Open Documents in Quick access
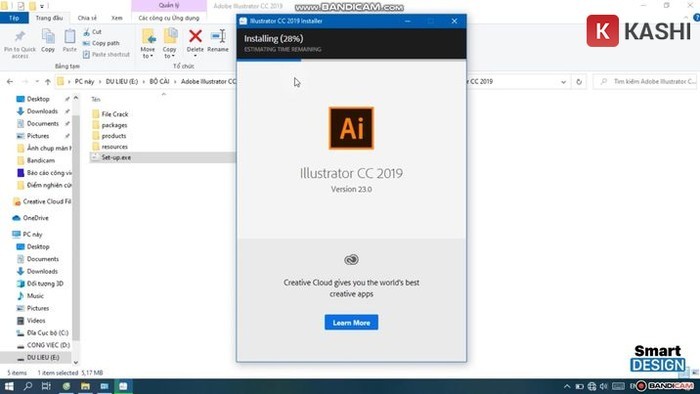 42,124
